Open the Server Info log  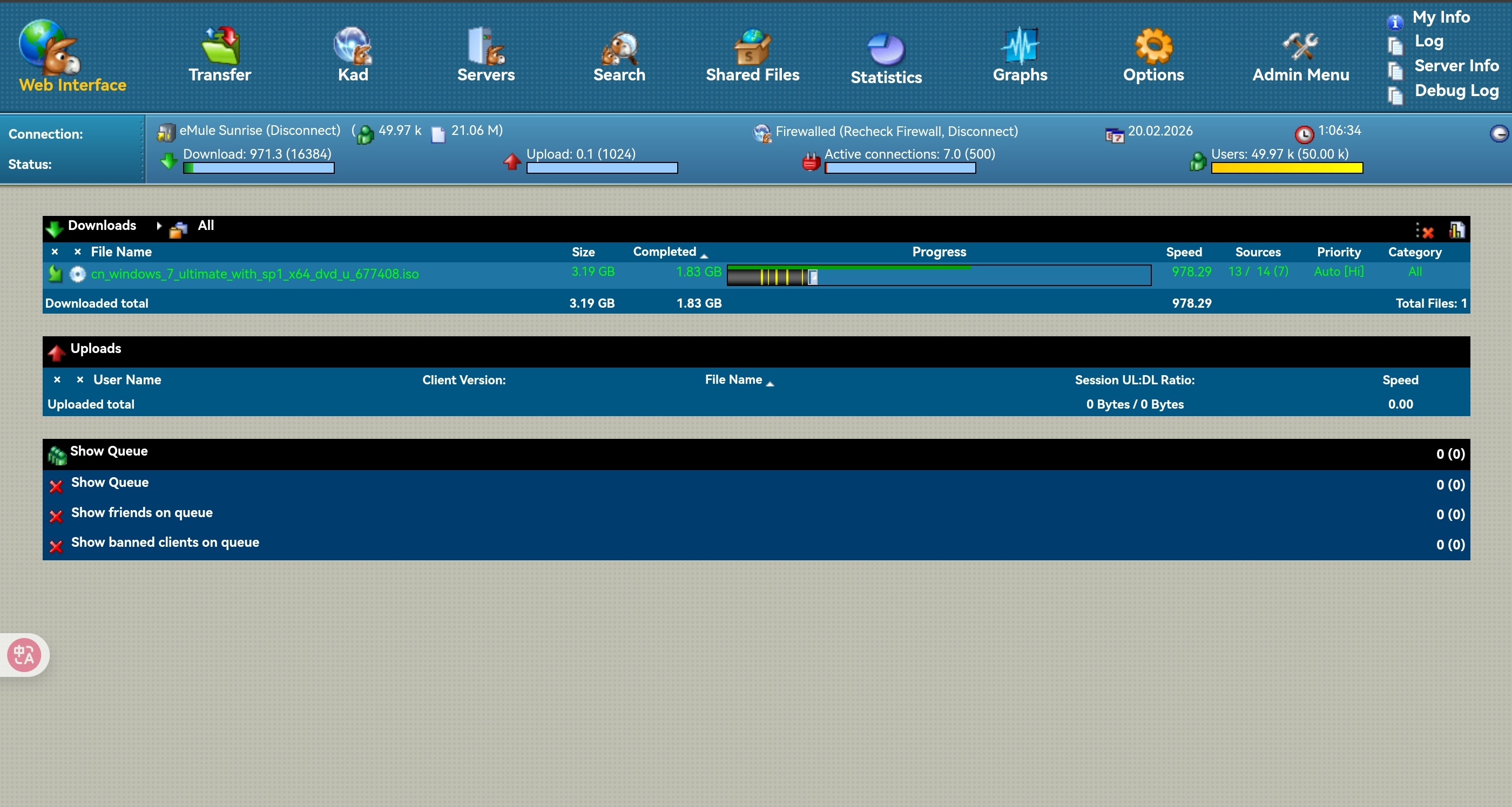coord(1456,66)
